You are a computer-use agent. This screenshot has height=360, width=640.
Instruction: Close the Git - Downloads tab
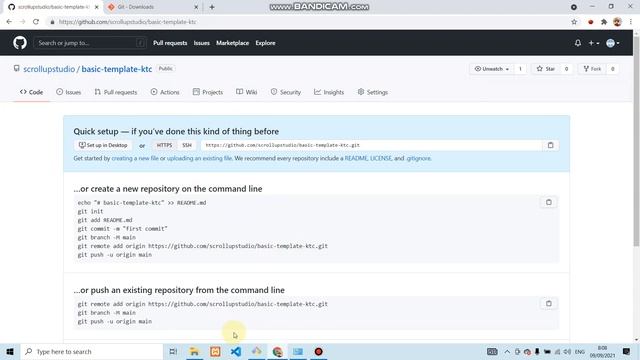(x=196, y=7)
